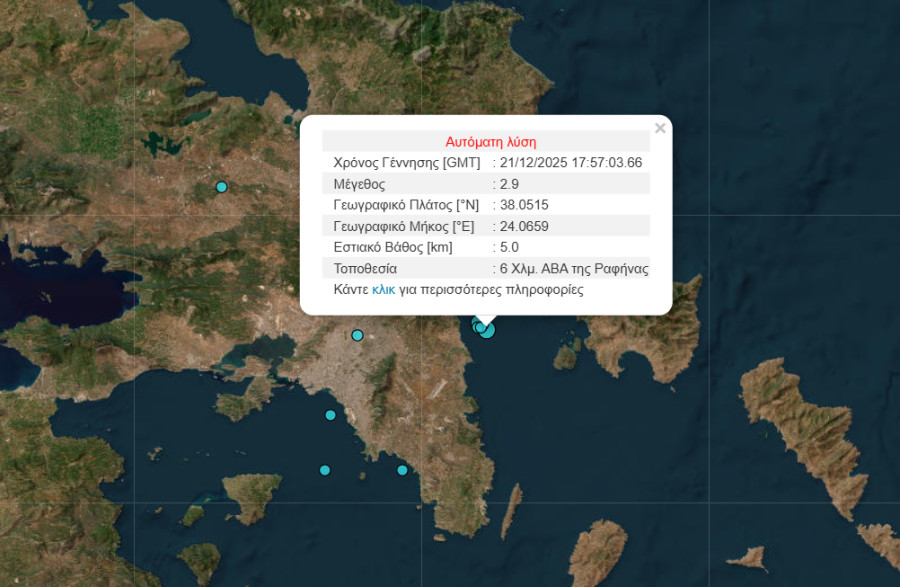Click the latitude value 38.0515

(x=524, y=205)
